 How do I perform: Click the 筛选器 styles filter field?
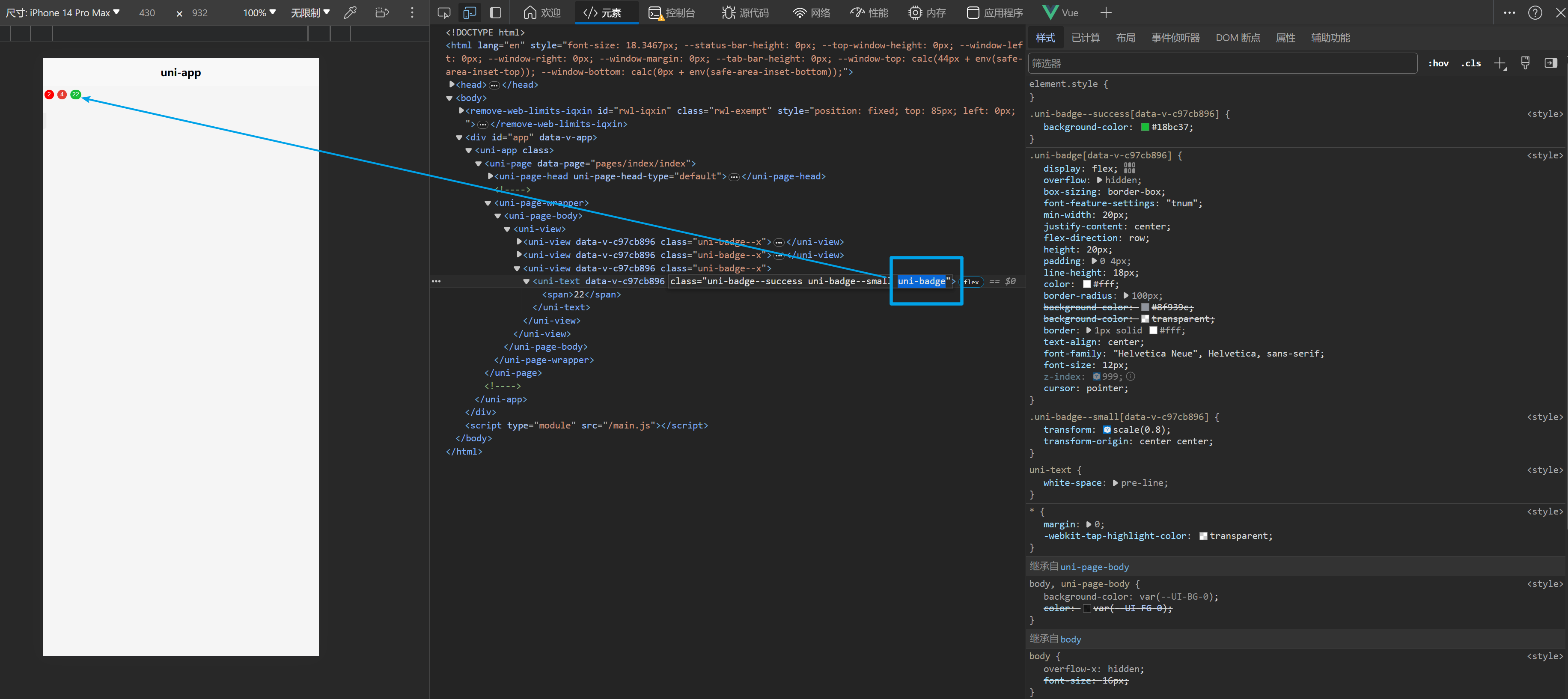tap(1223, 63)
